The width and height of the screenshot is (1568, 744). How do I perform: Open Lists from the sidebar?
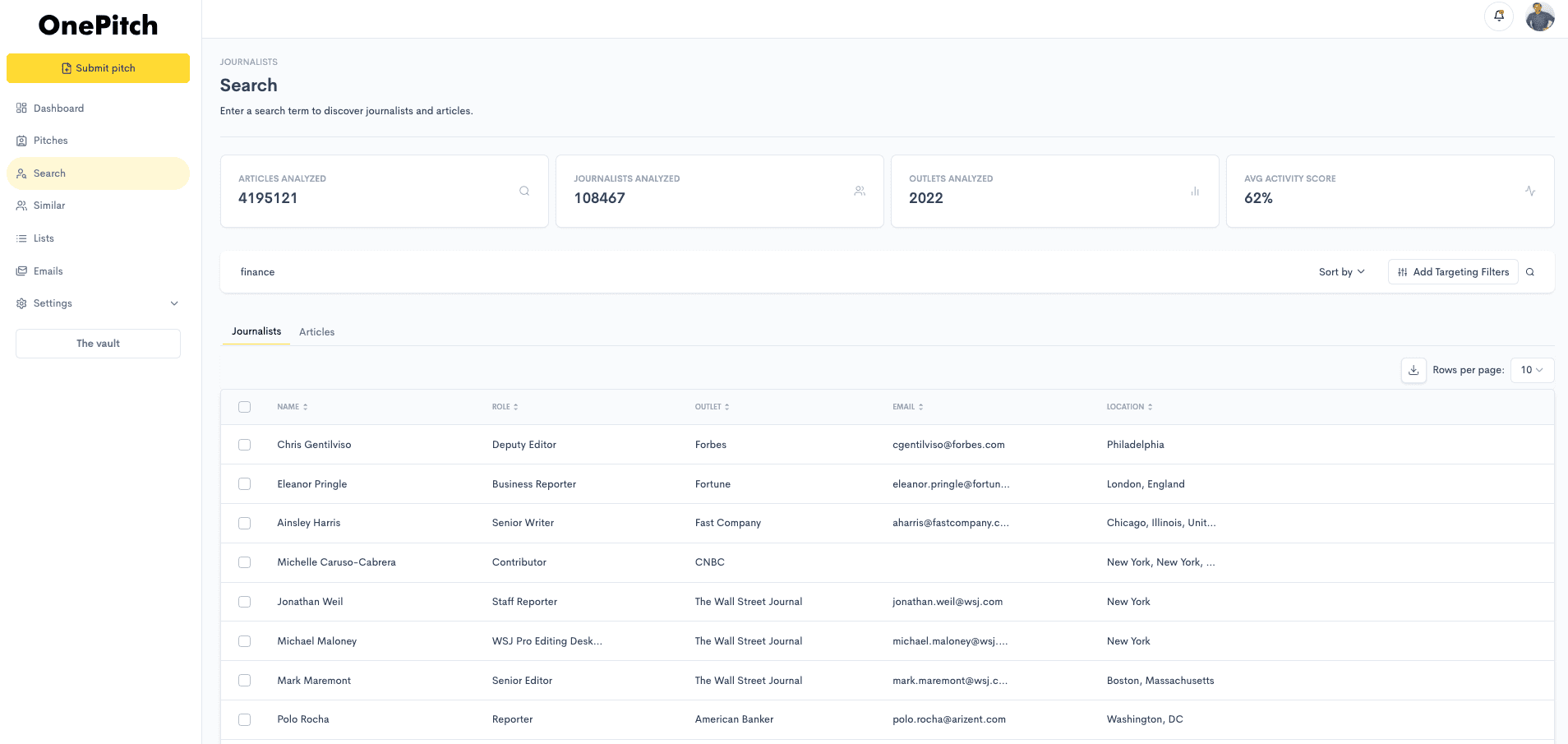click(x=98, y=238)
